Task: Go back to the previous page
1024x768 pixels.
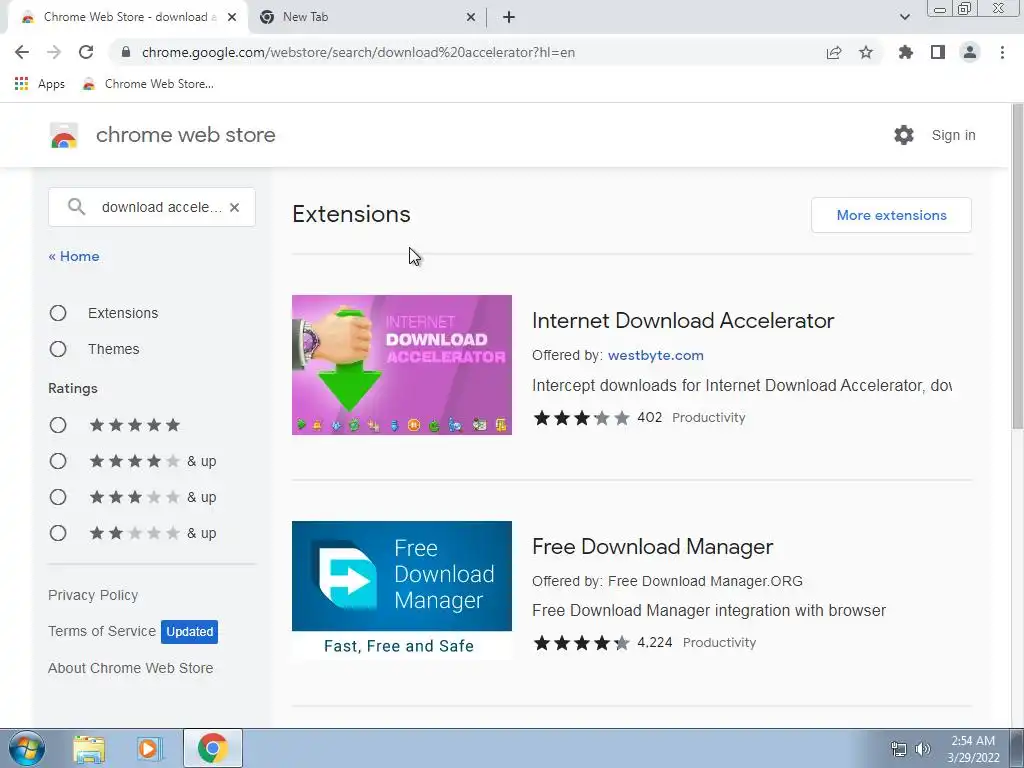Action: coord(22,52)
